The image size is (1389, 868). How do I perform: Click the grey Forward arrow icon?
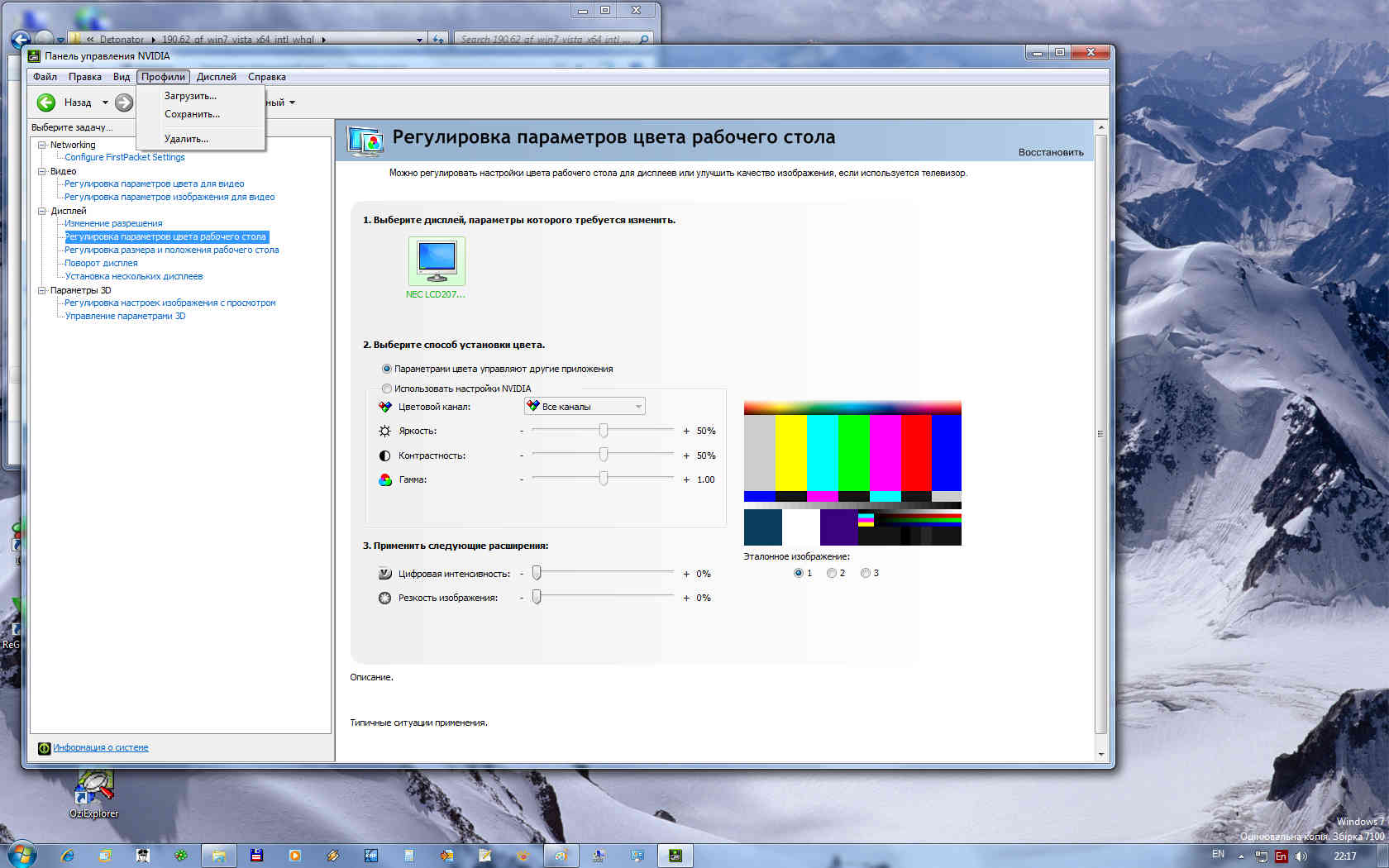click(124, 103)
